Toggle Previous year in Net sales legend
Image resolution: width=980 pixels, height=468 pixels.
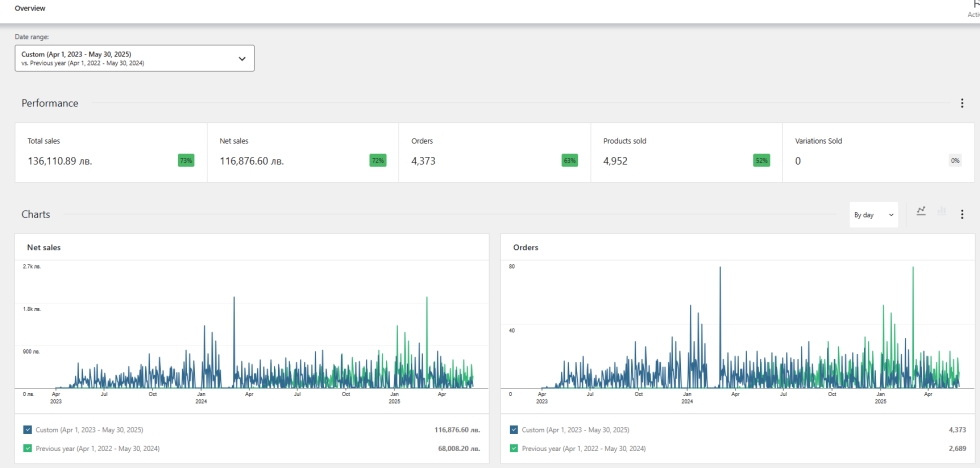click(x=27, y=448)
